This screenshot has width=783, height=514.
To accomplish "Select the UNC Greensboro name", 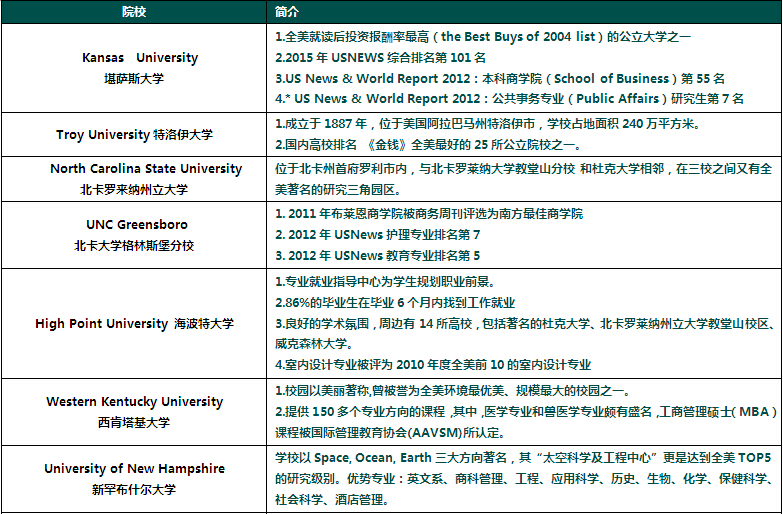I will pyautogui.click(x=137, y=224).
